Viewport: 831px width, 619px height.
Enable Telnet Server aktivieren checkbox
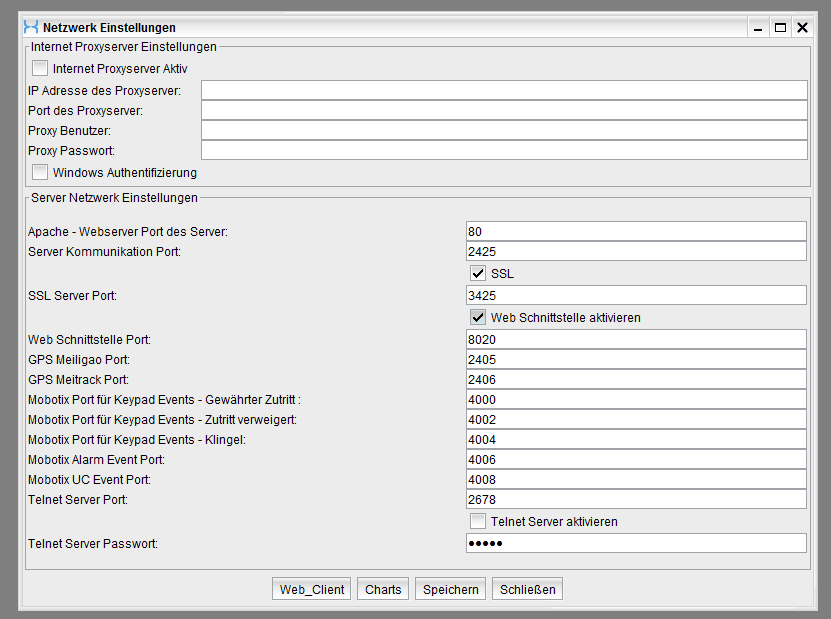(x=478, y=521)
